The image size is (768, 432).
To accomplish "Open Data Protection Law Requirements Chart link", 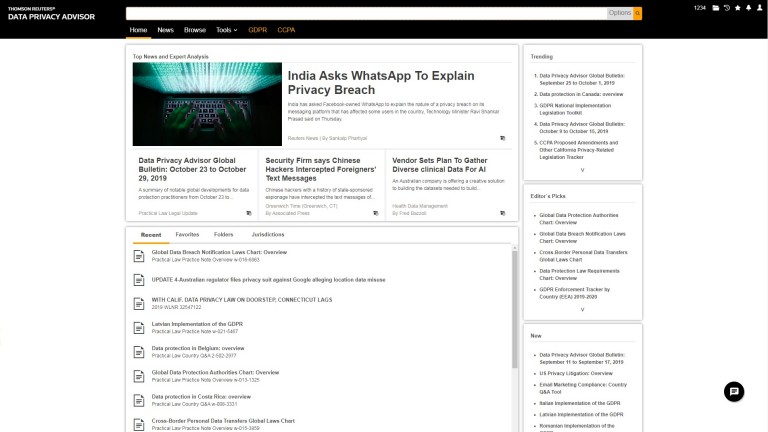I will [x=579, y=274].
